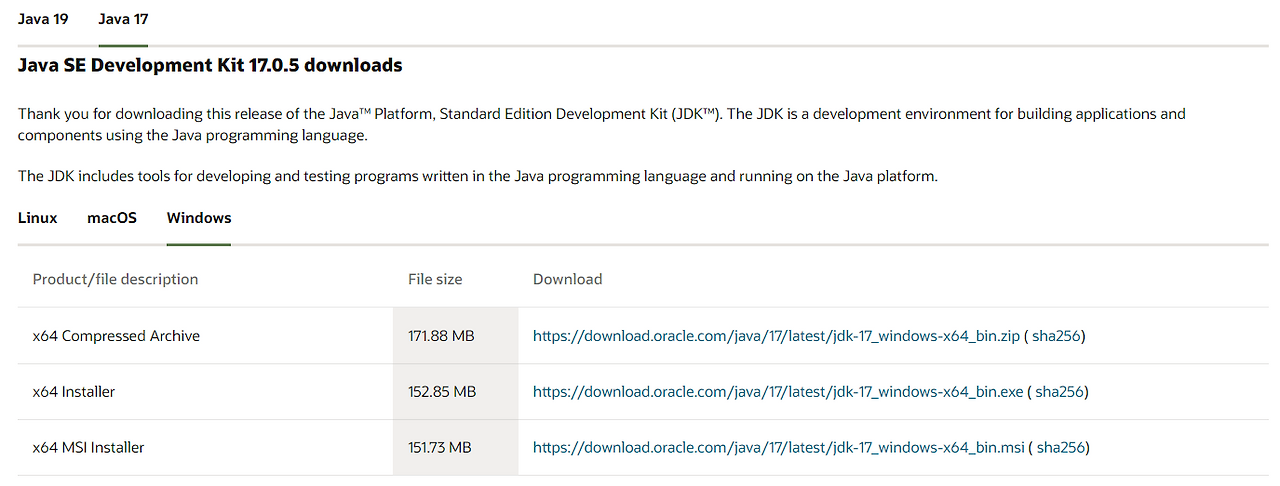Download the jdk-17_windows-x64_bin.exe installer link
Screen dimensions: 1280x486
(x=778, y=392)
